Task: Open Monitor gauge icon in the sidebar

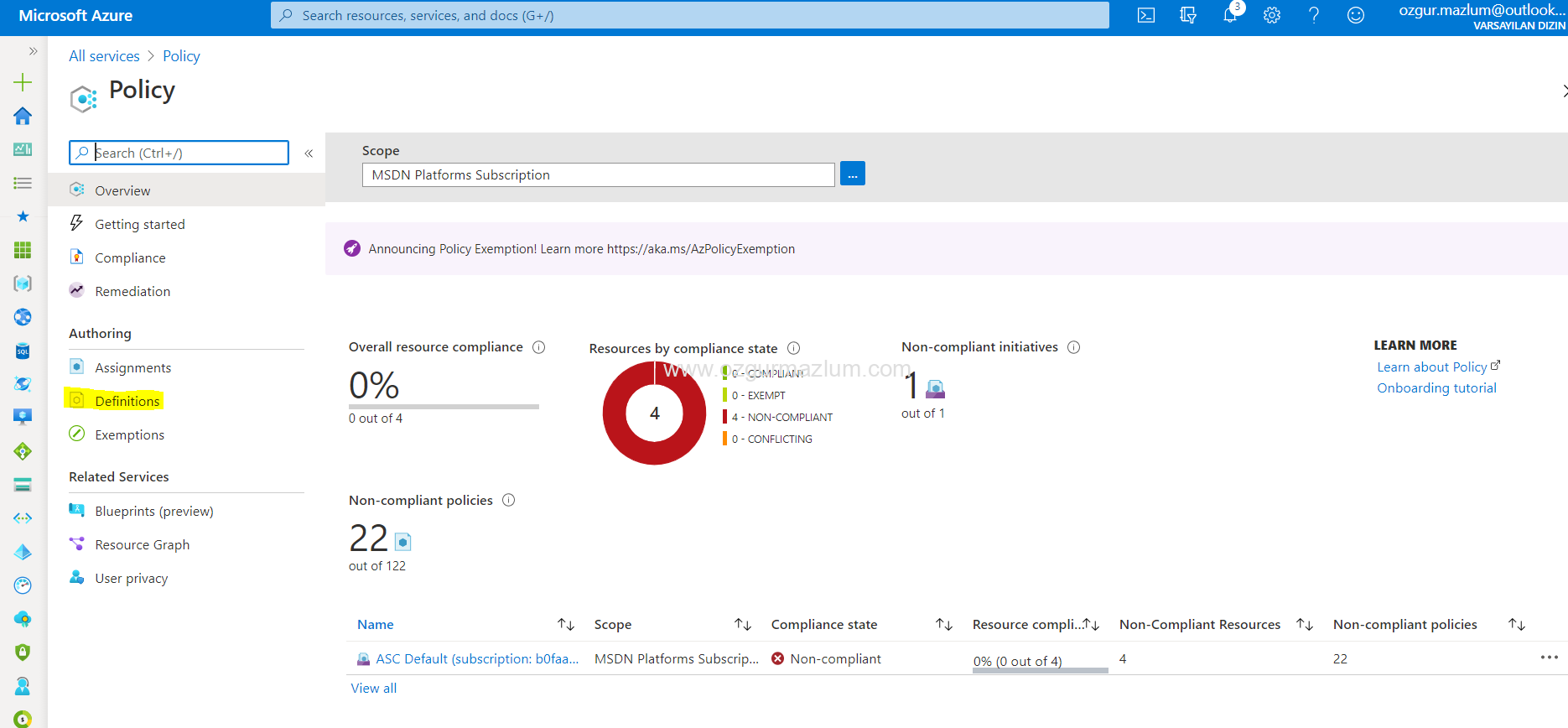Action: point(23,585)
